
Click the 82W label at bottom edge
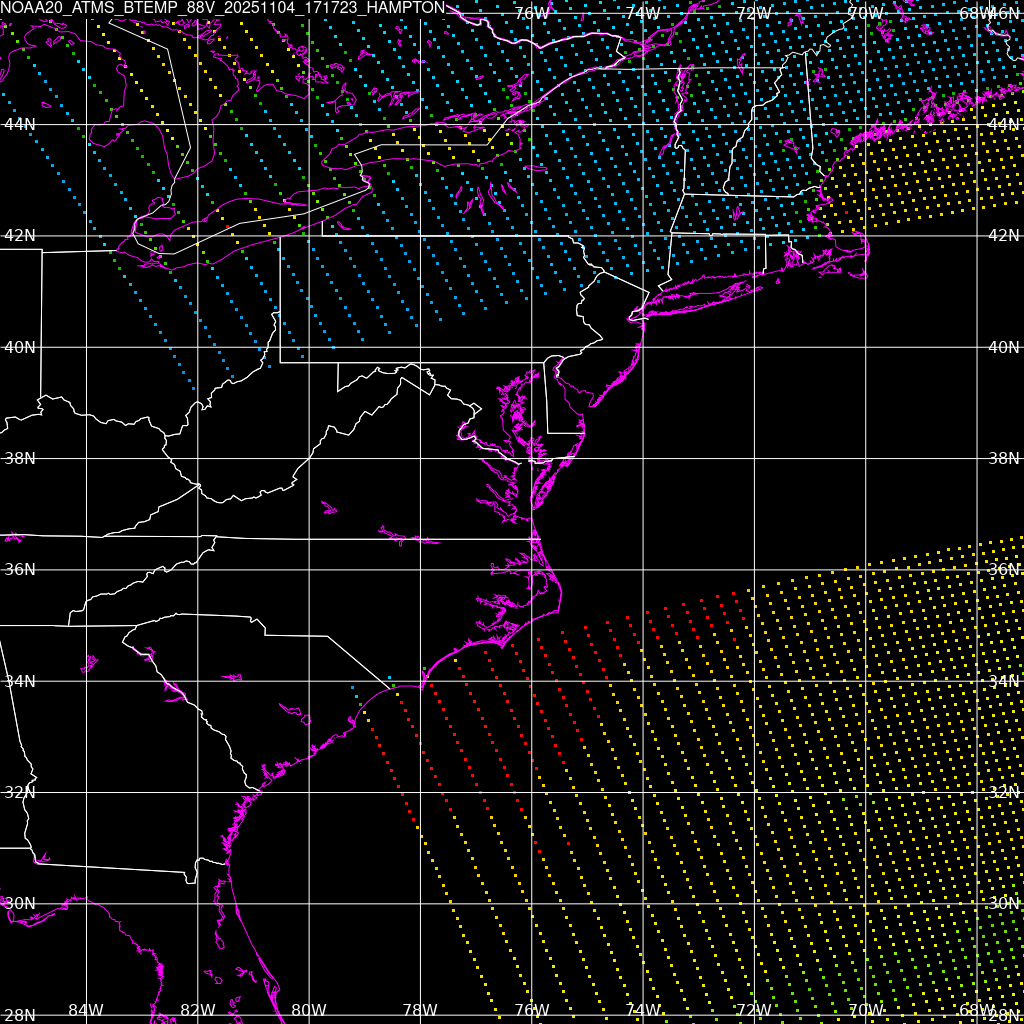pyautogui.click(x=198, y=1010)
